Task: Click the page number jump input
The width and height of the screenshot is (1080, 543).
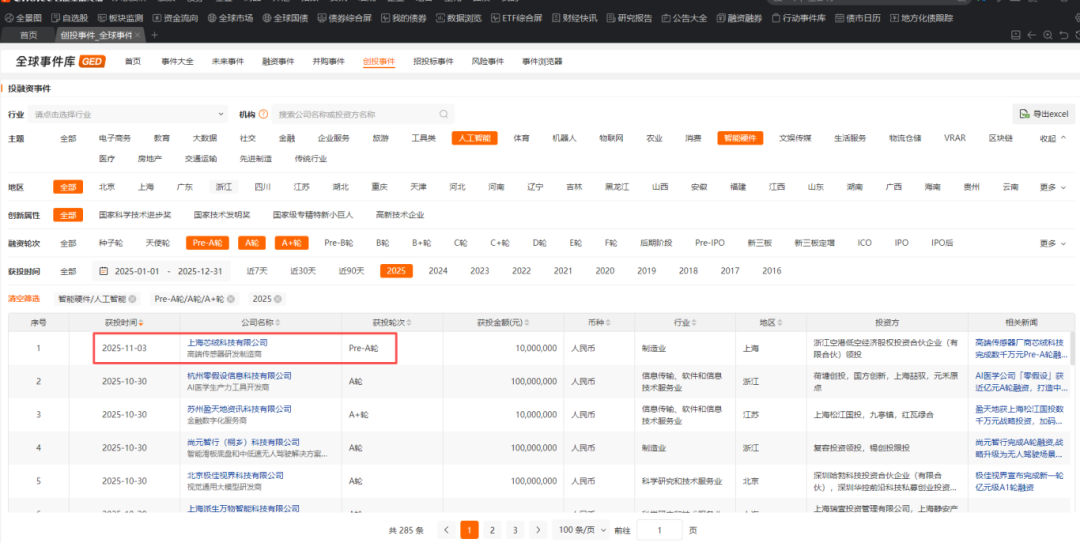Action: tap(659, 529)
